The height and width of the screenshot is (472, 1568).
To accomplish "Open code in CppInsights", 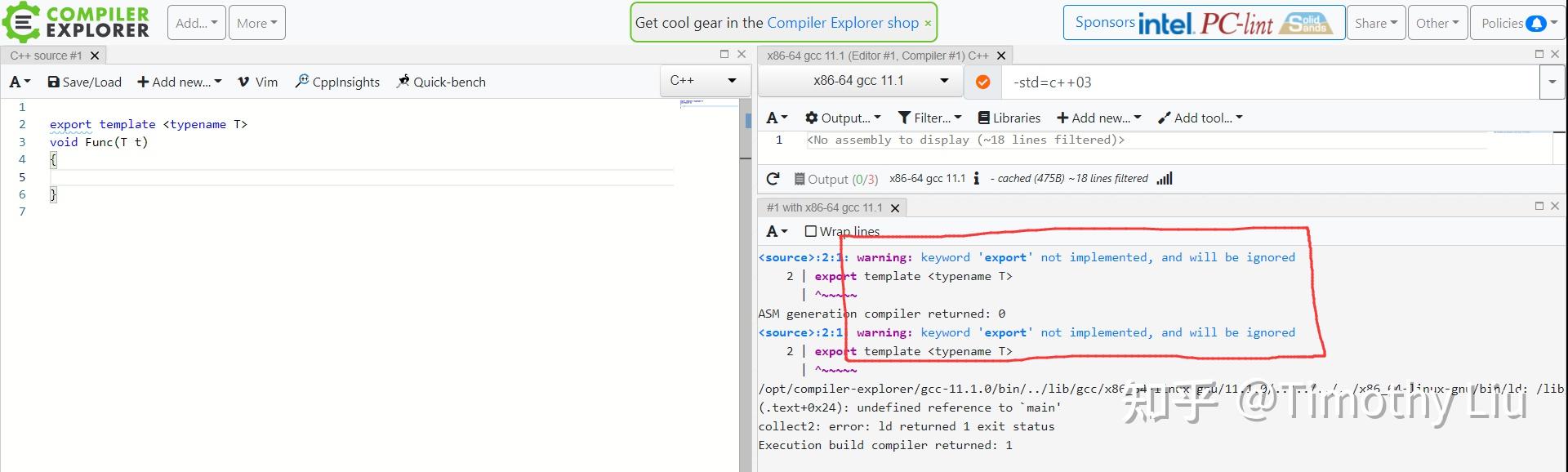I will click(337, 82).
